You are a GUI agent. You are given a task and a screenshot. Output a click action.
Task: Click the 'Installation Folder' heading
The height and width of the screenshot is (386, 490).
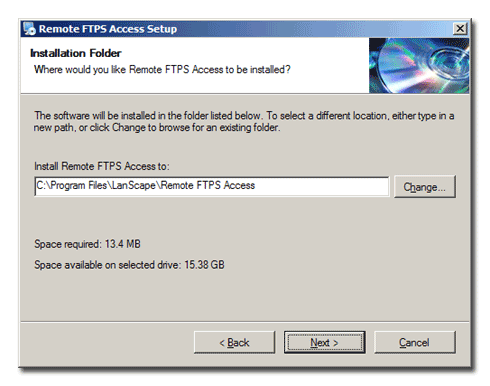pos(76,53)
